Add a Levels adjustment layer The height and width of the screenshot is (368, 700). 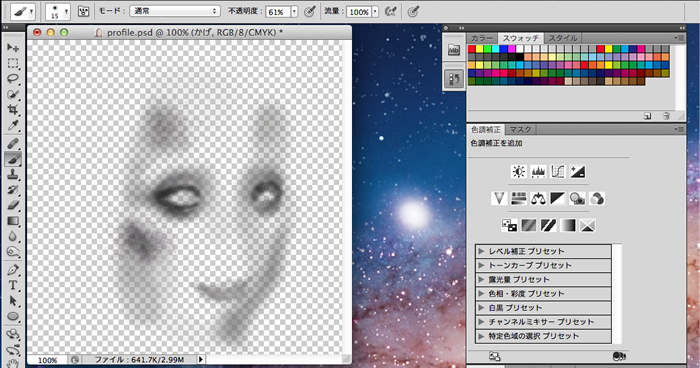pyautogui.click(x=538, y=172)
